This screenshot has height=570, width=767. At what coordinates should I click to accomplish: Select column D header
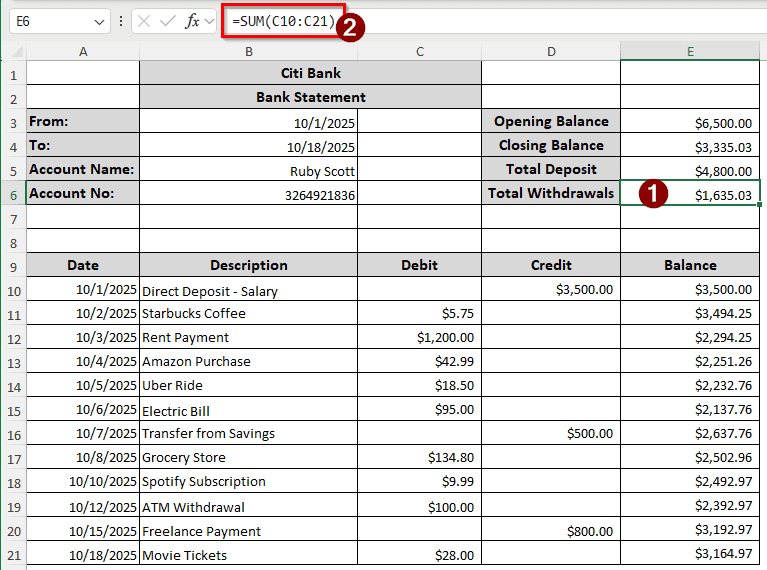coord(551,51)
